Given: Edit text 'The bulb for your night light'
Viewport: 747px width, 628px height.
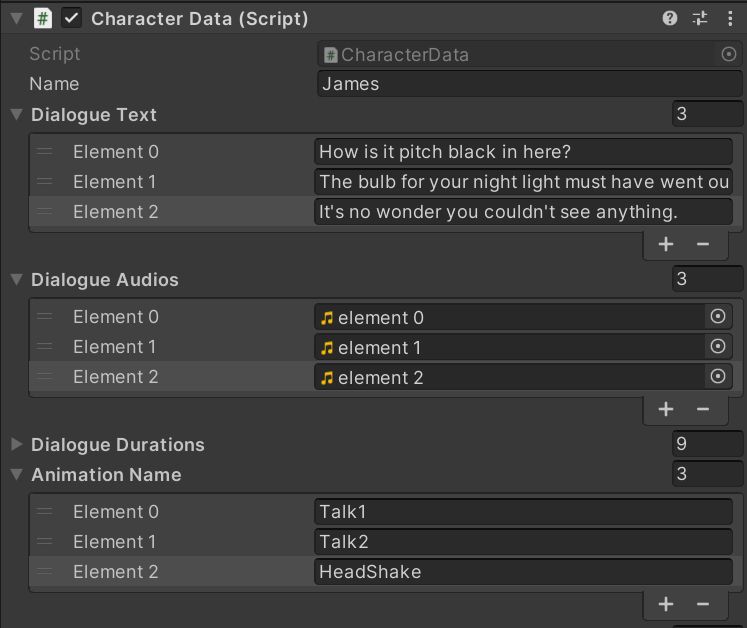Looking at the screenshot, I should [523, 182].
